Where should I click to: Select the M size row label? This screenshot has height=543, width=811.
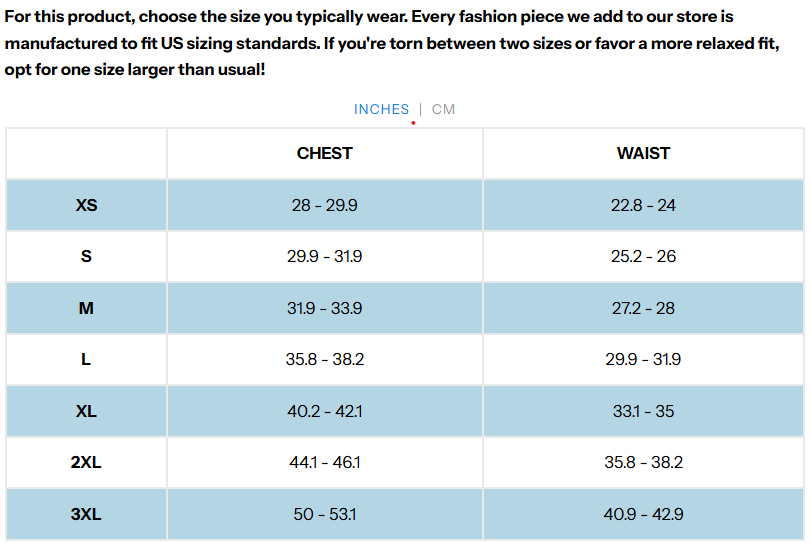[x=86, y=308]
